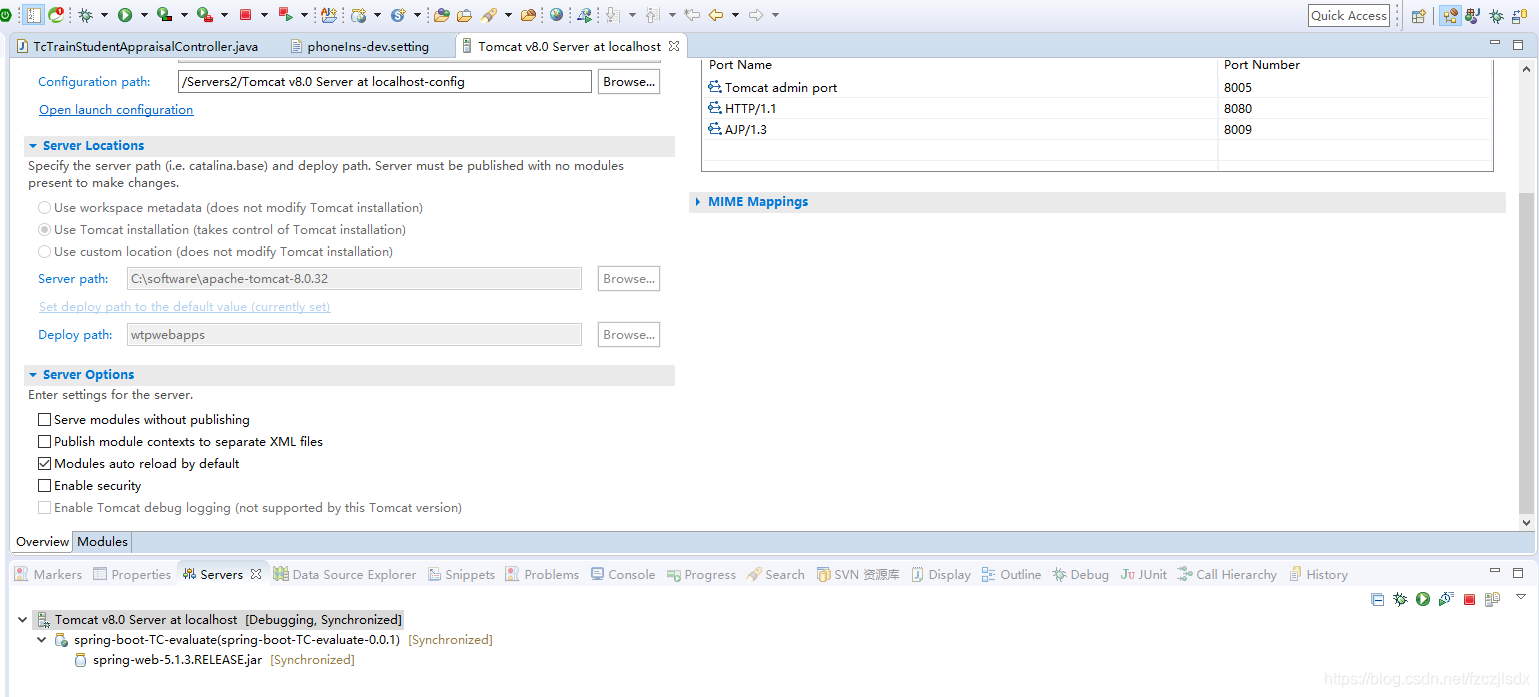
Task: Collapse the Tomcat v8.0 Server tree node
Action: pos(23,620)
